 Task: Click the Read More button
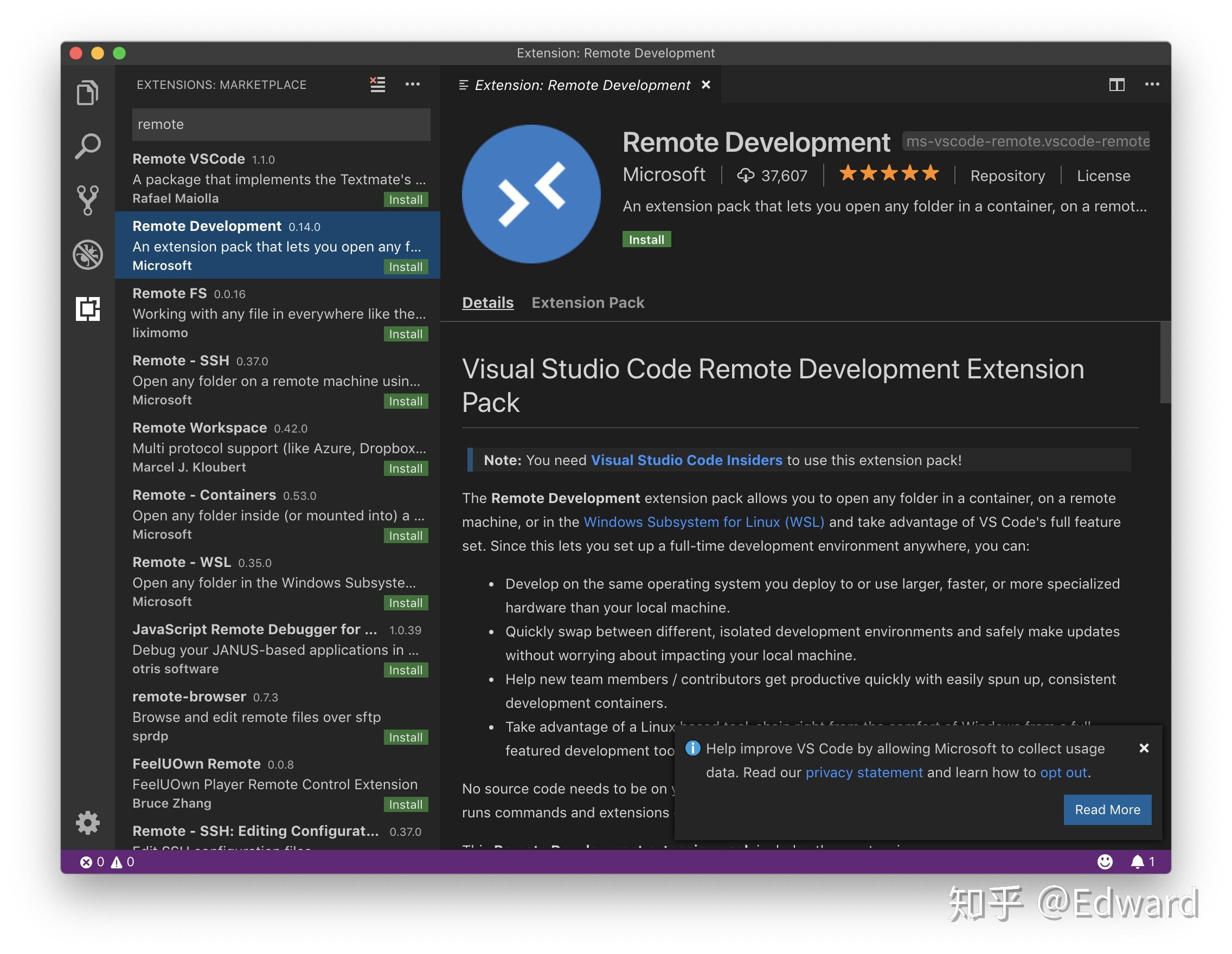pos(1107,809)
